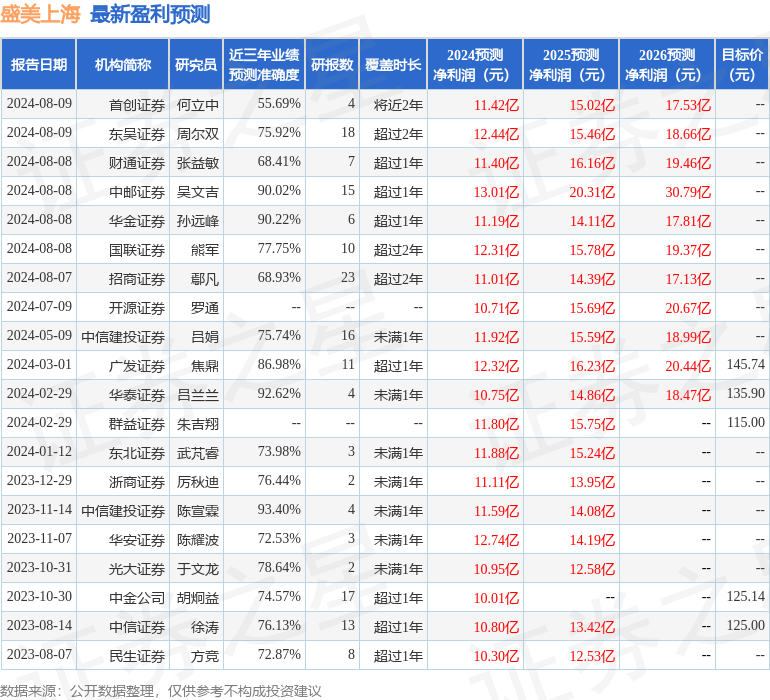
Task: Click the 93.40% accuracy value
Action: [x=279, y=509]
